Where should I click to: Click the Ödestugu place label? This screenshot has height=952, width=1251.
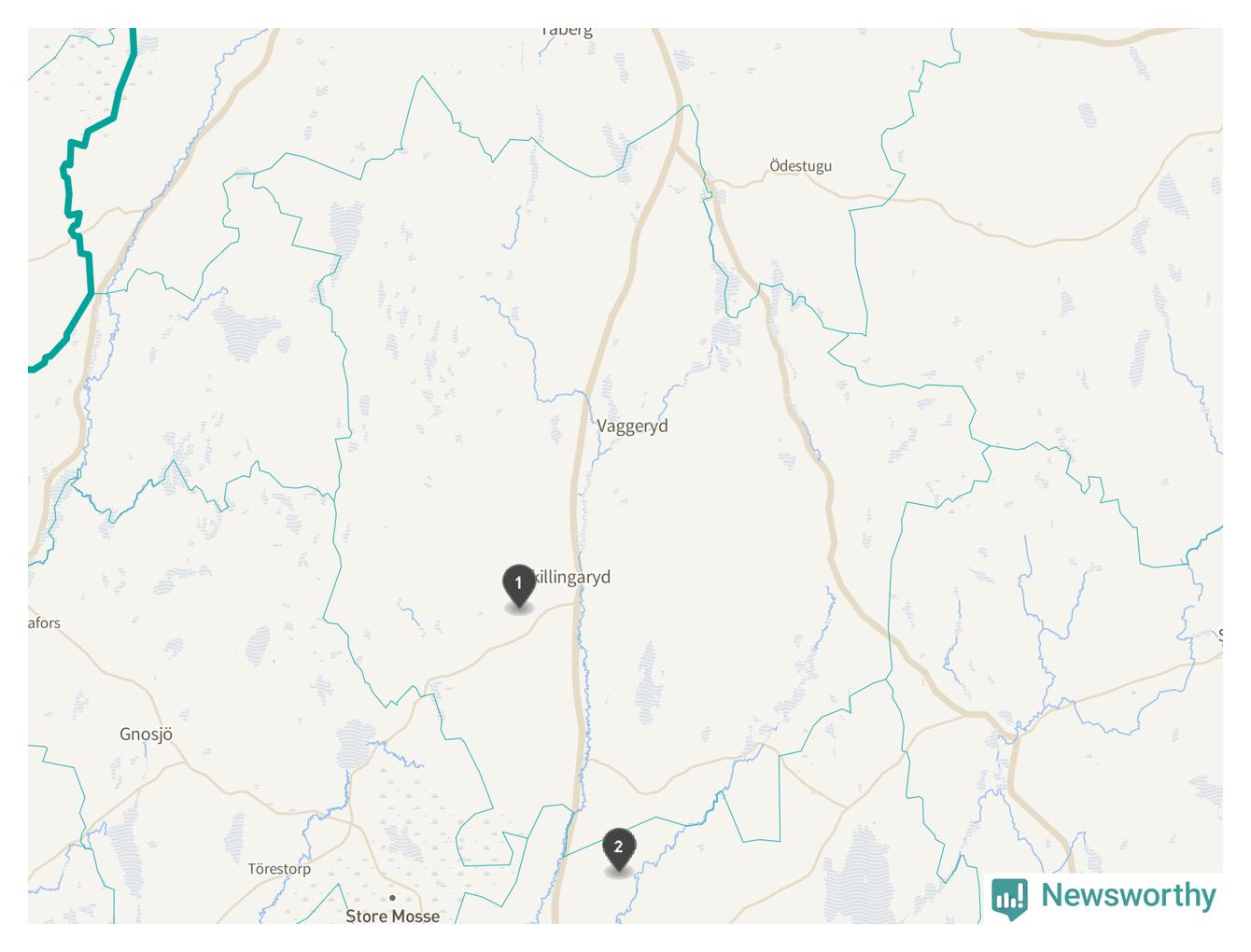800,166
